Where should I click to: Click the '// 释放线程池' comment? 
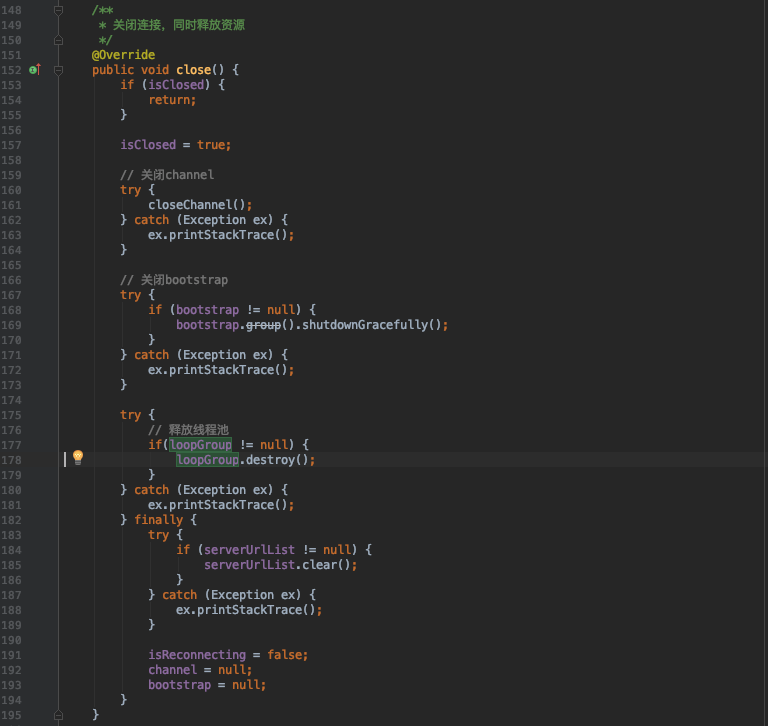pos(189,430)
